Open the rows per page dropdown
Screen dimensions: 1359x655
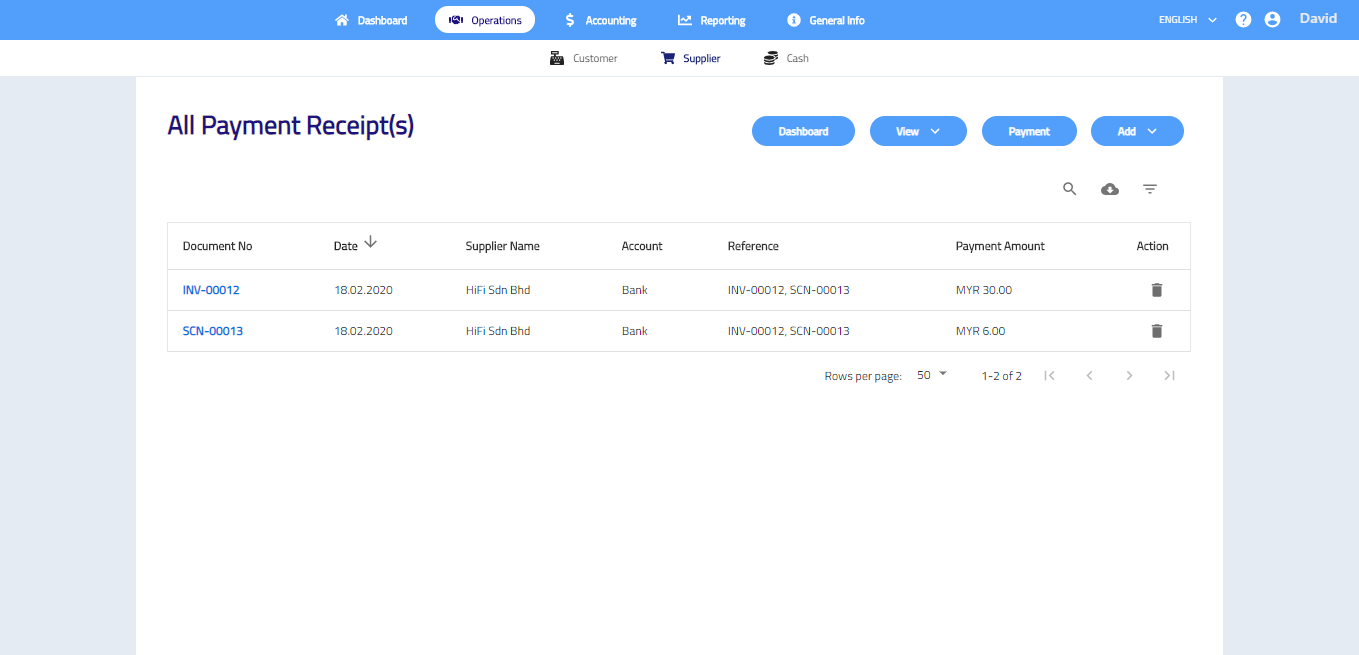pos(931,375)
